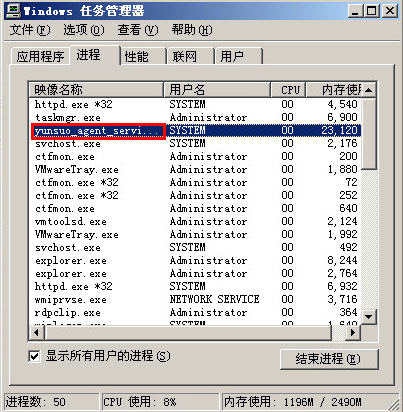Click the list's scroll-up arrow

click(368, 90)
